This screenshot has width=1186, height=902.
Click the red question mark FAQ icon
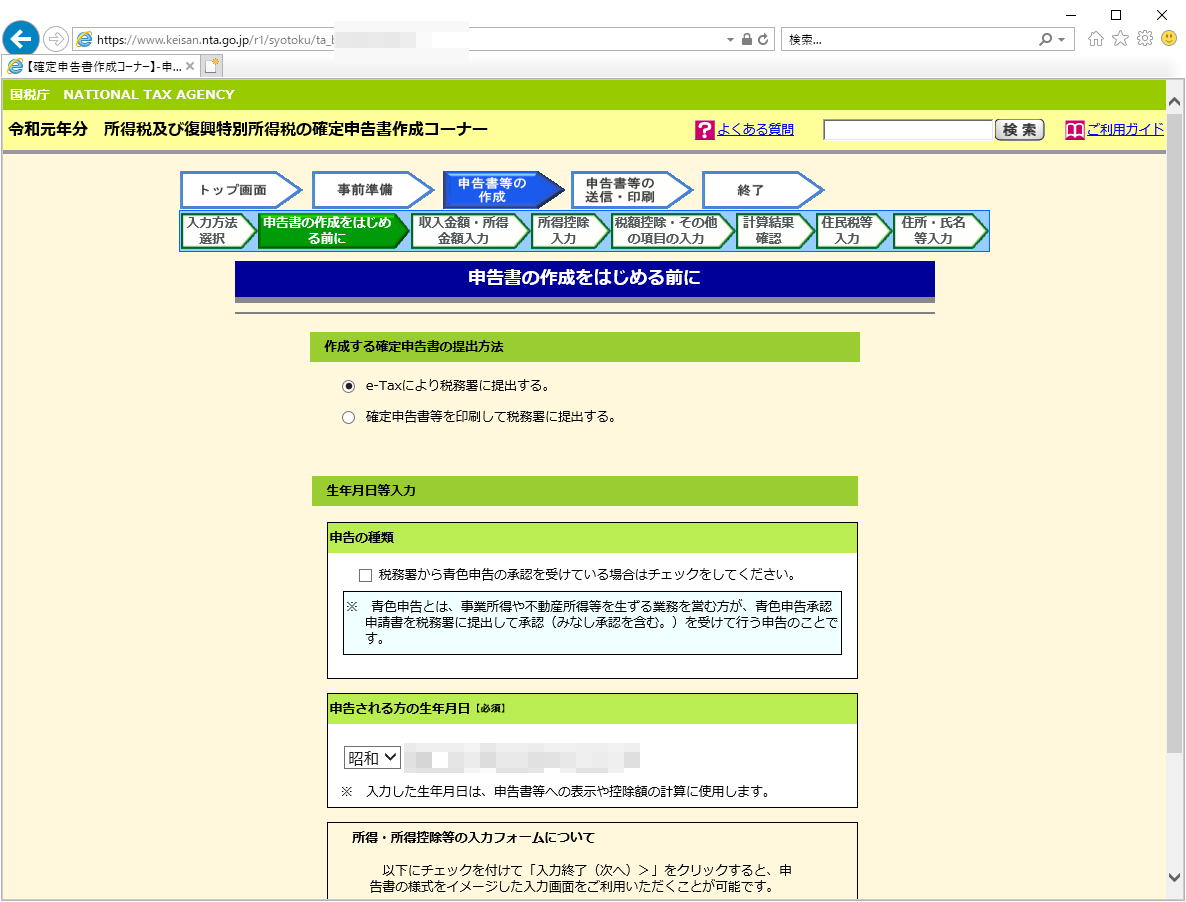[704, 130]
